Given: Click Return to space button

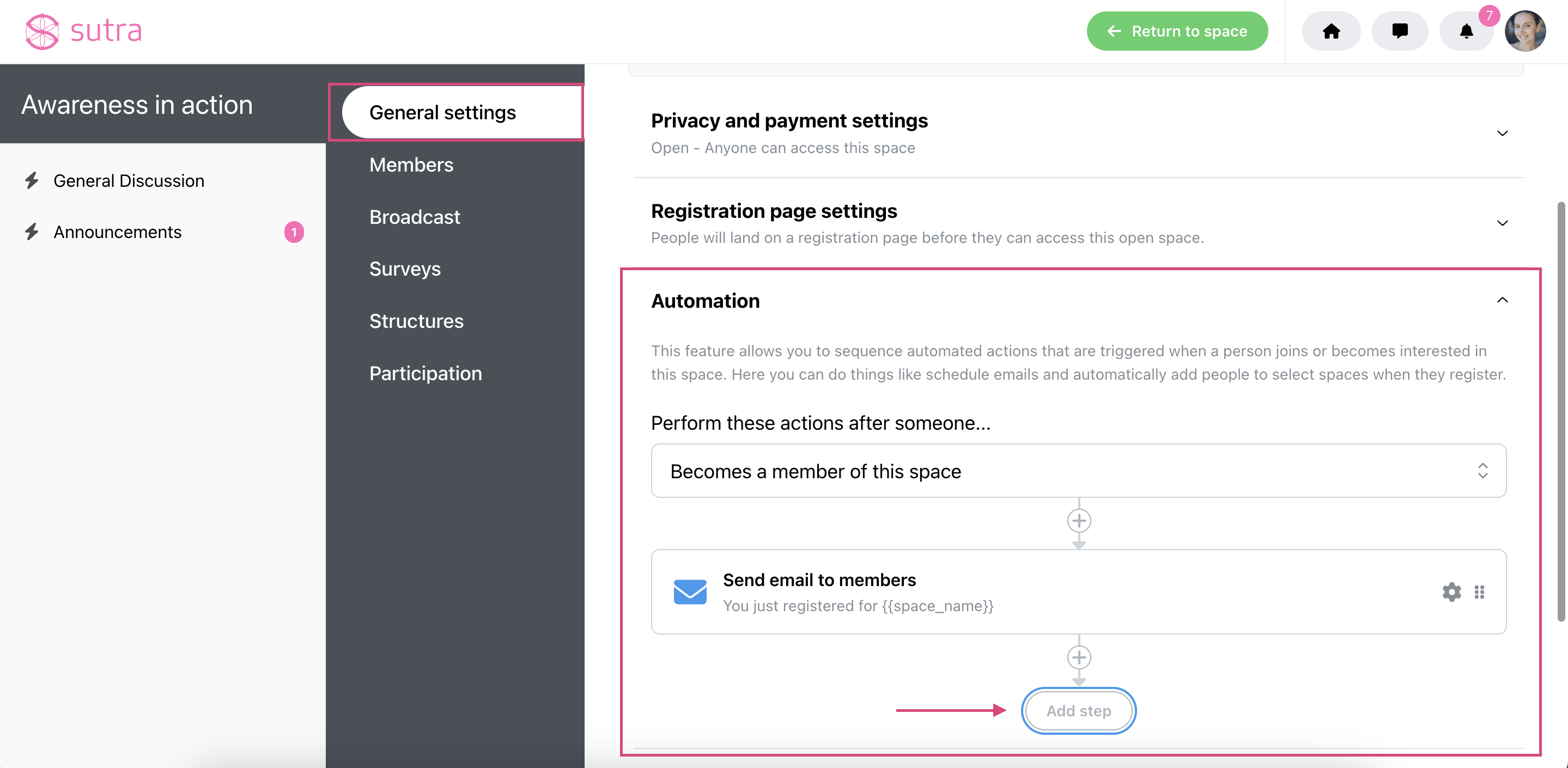Looking at the screenshot, I should [1177, 31].
